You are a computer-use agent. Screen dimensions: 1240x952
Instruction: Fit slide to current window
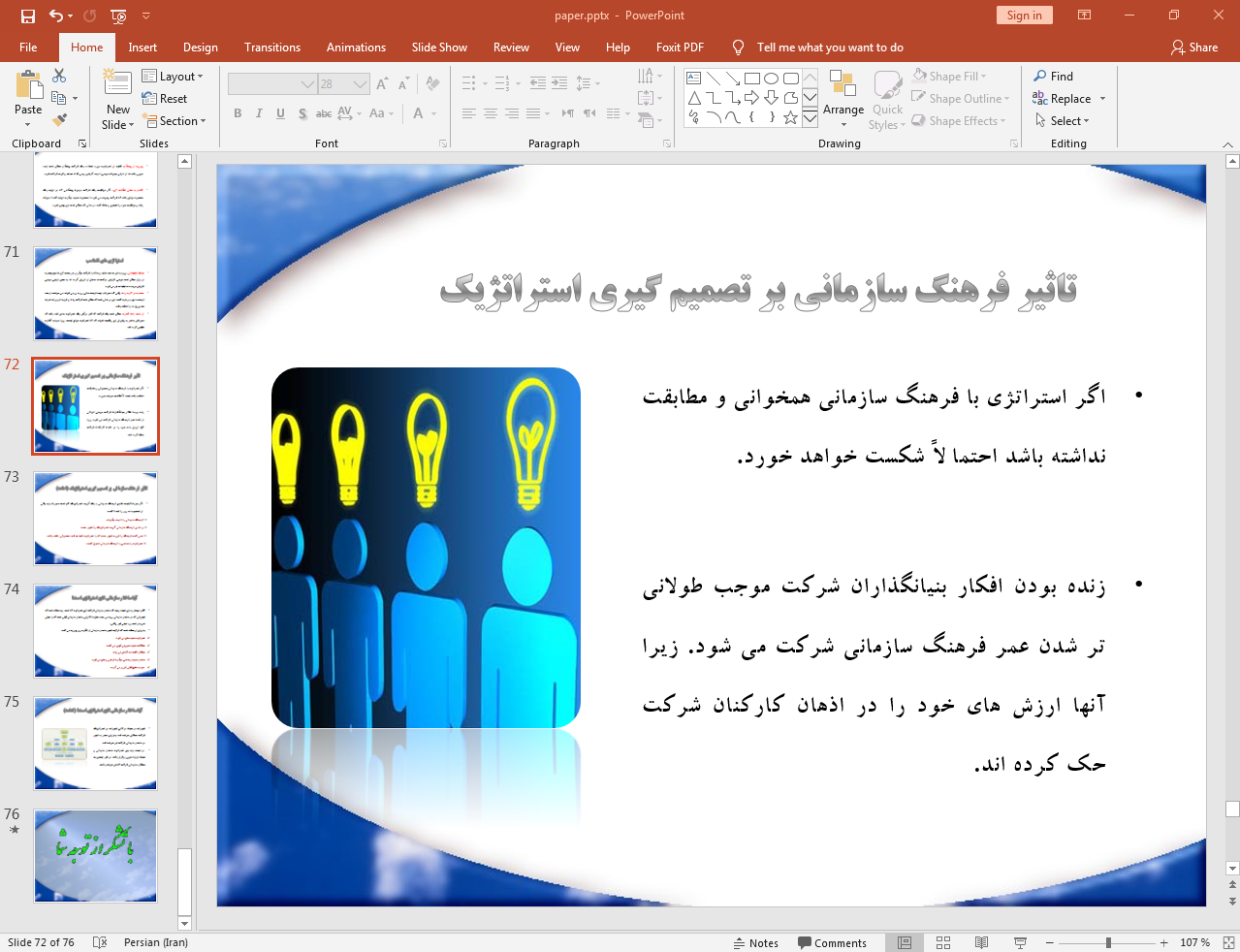1228,942
